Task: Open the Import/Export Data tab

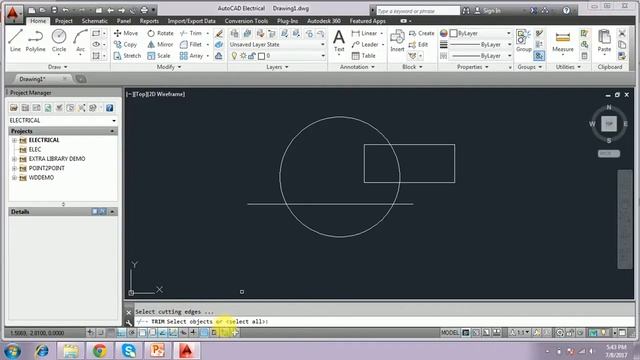Action: [191, 21]
